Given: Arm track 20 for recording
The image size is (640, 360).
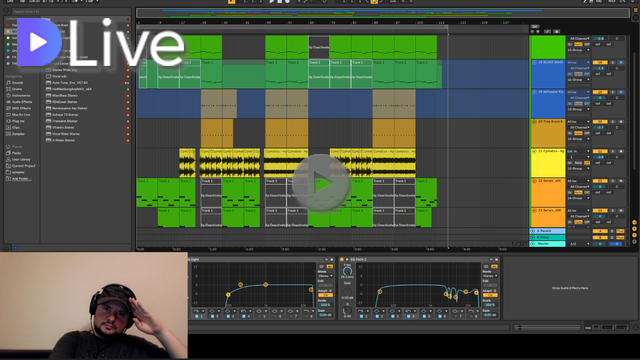Looking at the screenshot, I should 621,122.
